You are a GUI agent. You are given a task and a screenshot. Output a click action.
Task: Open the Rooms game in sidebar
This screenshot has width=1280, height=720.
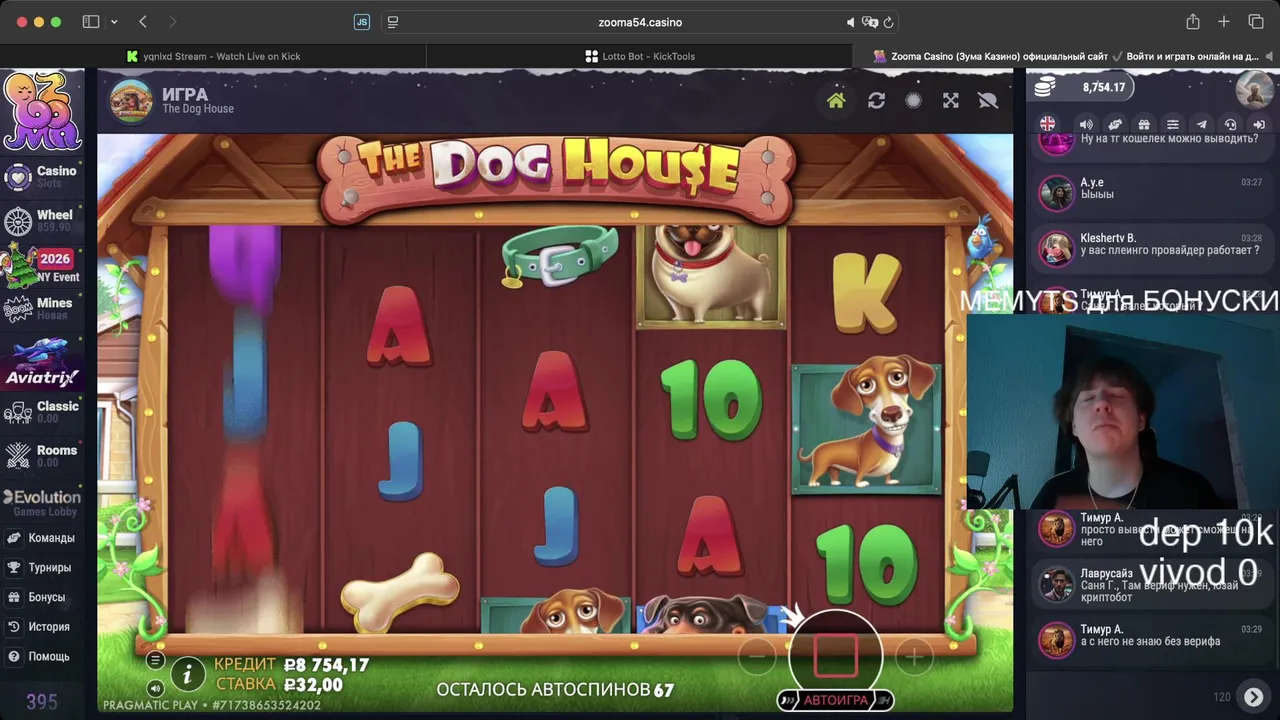point(41,455)
